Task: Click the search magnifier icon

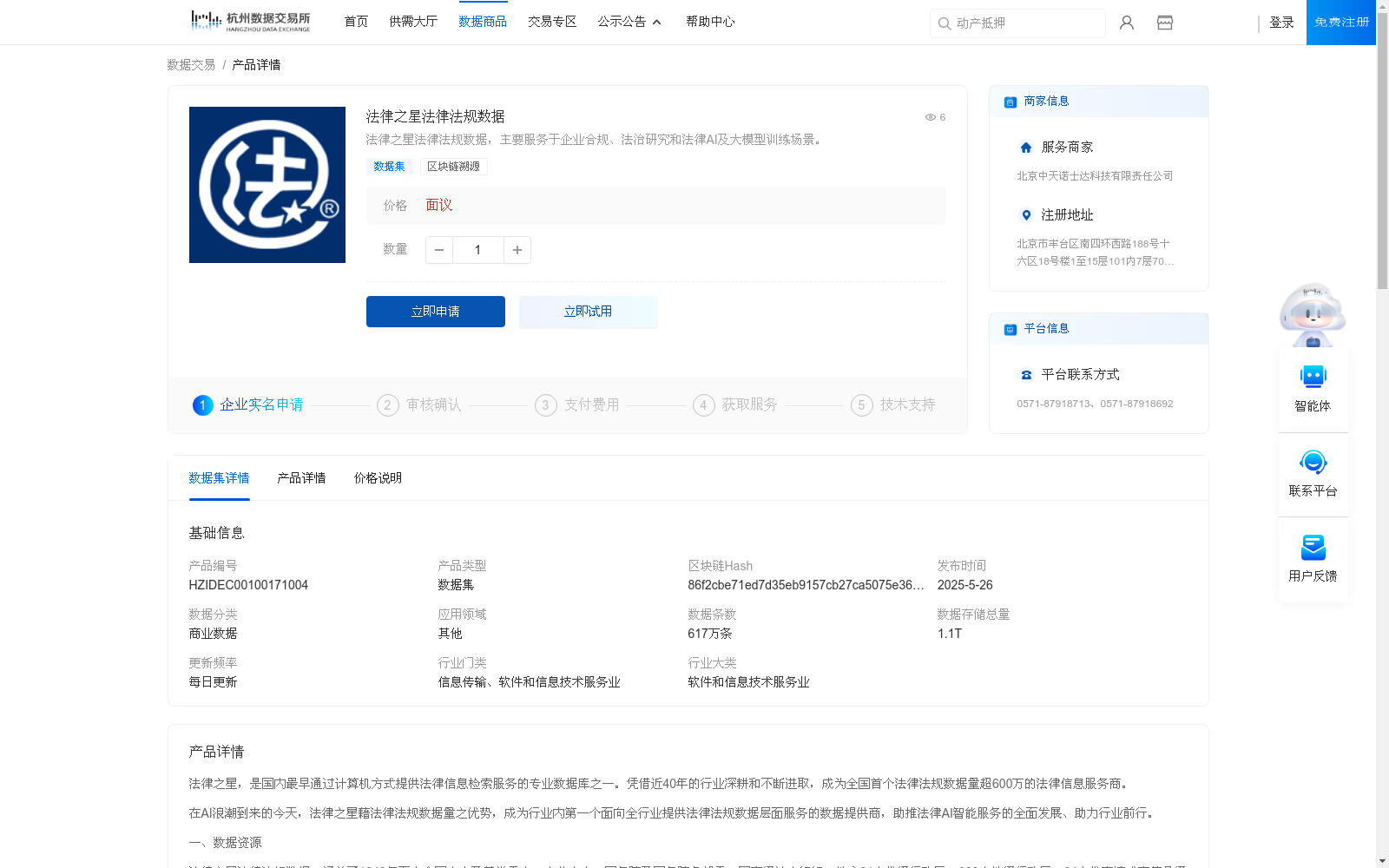Action: [x=945, y=23]
